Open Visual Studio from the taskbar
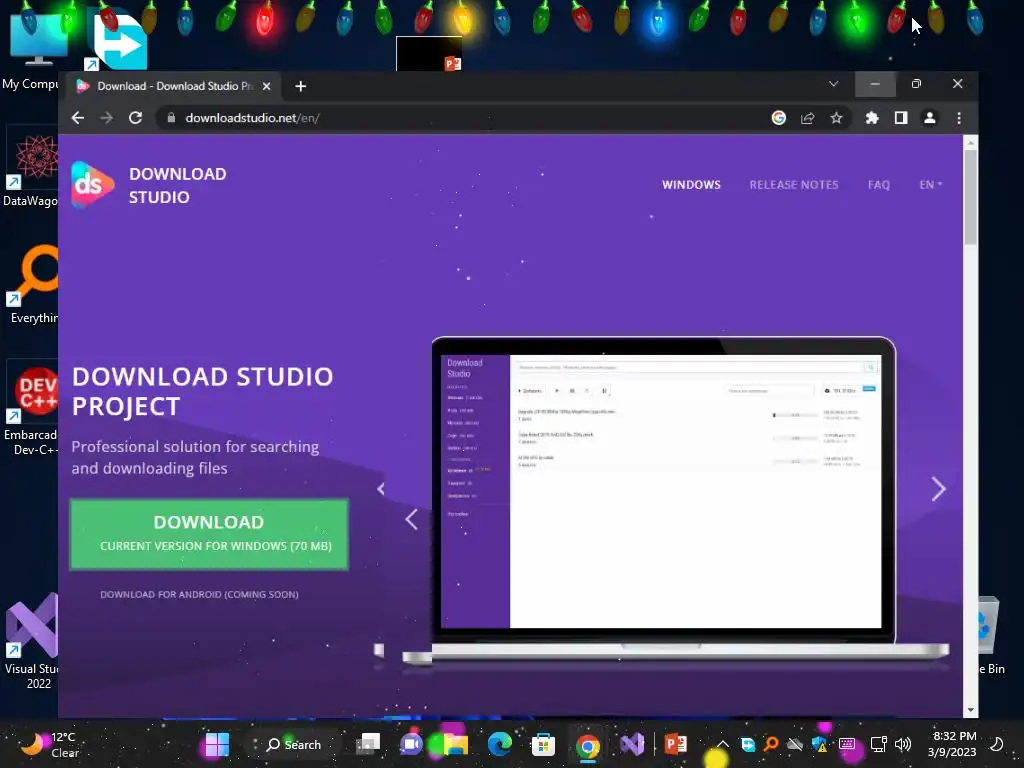Screen dimensions: 1024x768 click(x=632, y=744)
